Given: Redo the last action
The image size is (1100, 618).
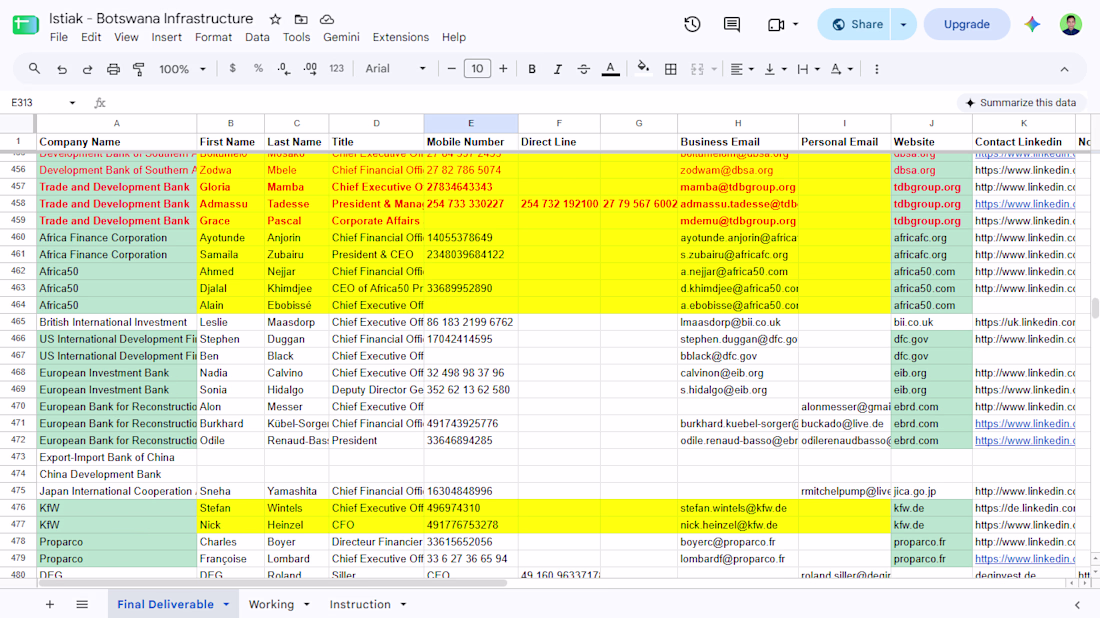Looking at the screenshot, I should tap(88, 69).
